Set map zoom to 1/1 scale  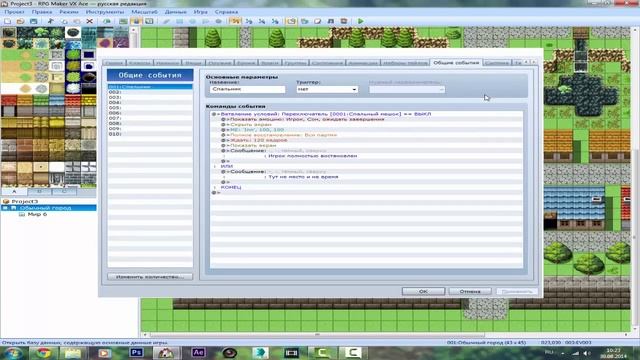pyautogui.click(x=236, y=21)
